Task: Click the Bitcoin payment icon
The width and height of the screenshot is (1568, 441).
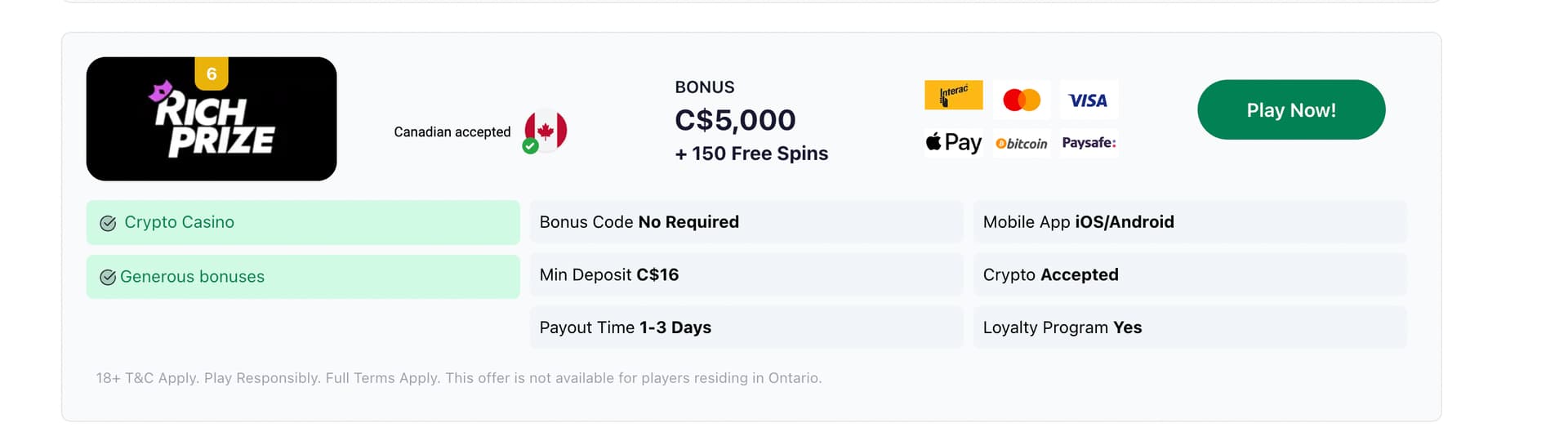Action: pyautogui.click(x=1022, y=143)
